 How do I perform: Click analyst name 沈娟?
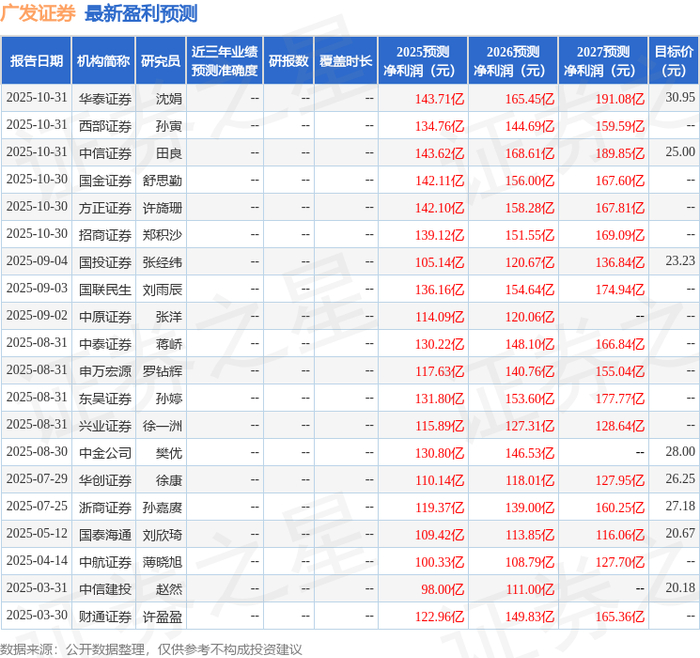(x=169, y=99)
